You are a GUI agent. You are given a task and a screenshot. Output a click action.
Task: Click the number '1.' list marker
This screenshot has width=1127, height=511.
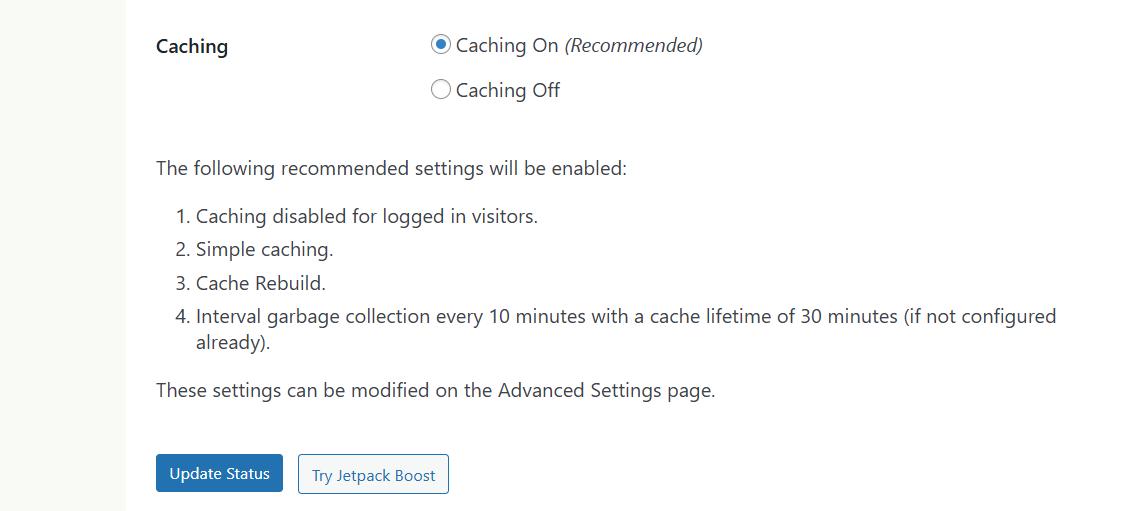[x=182, y=216]
